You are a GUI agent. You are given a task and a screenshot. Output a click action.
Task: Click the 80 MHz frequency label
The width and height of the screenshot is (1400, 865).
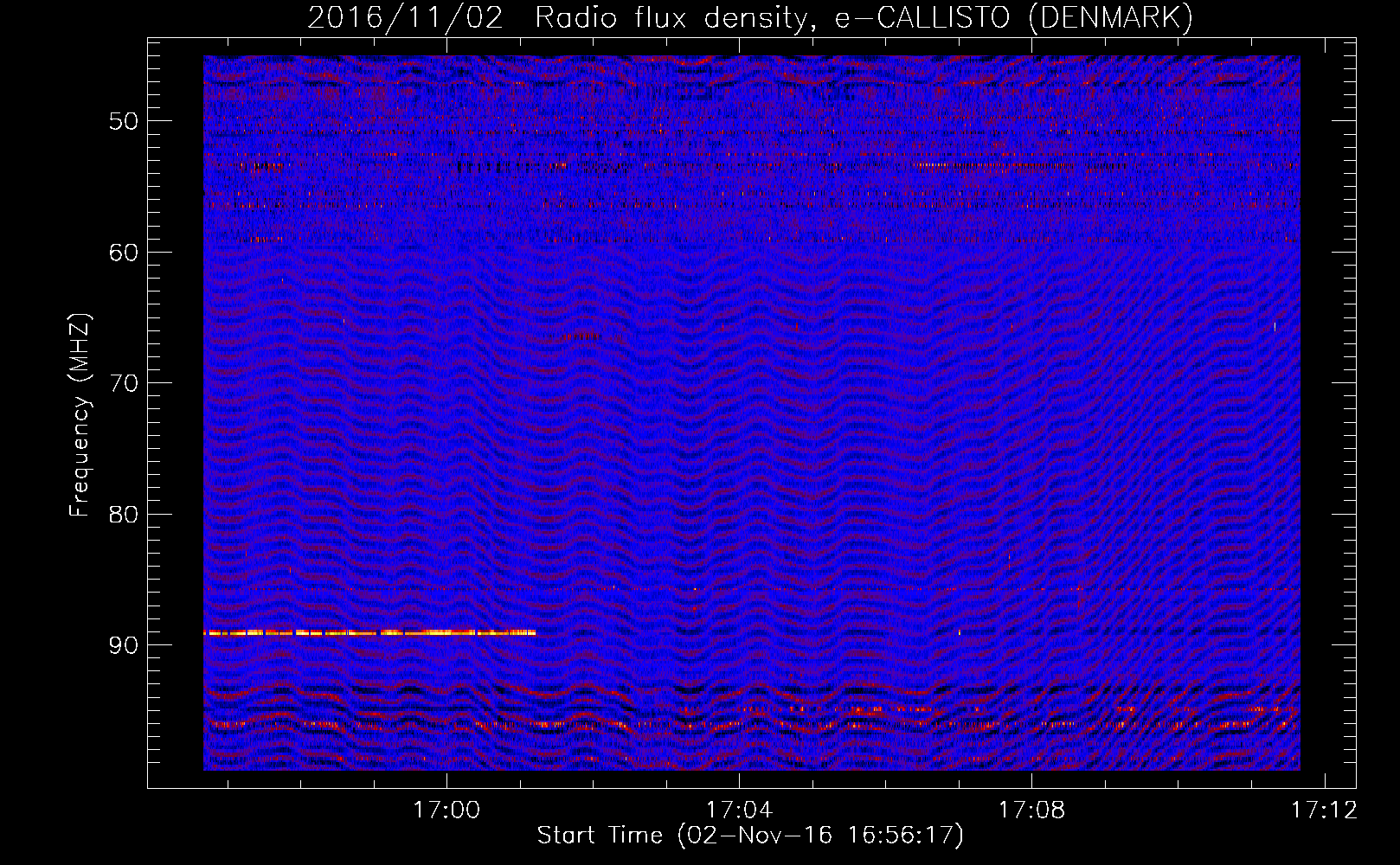124,515
